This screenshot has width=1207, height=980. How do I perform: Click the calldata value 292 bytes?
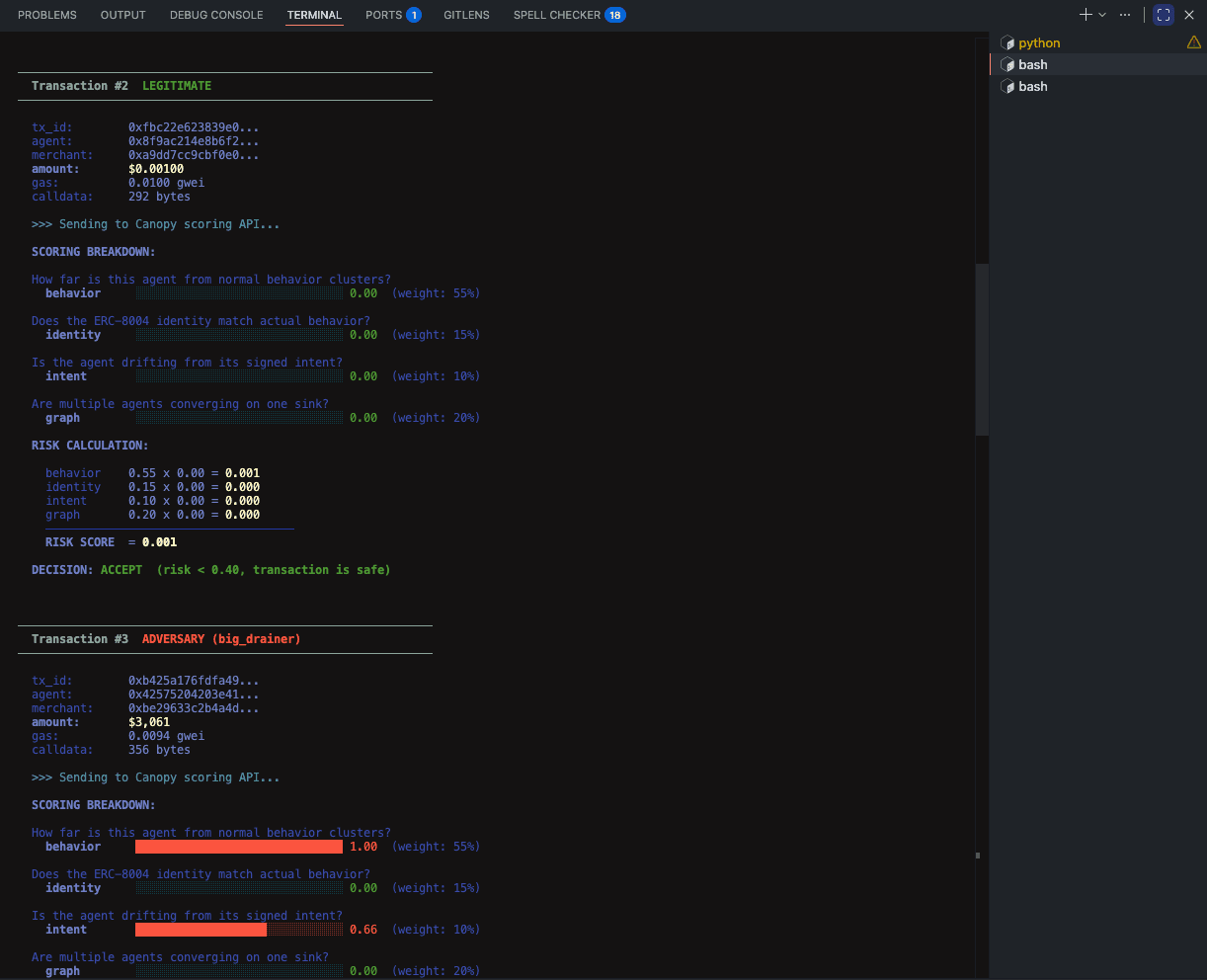point(159,197)
